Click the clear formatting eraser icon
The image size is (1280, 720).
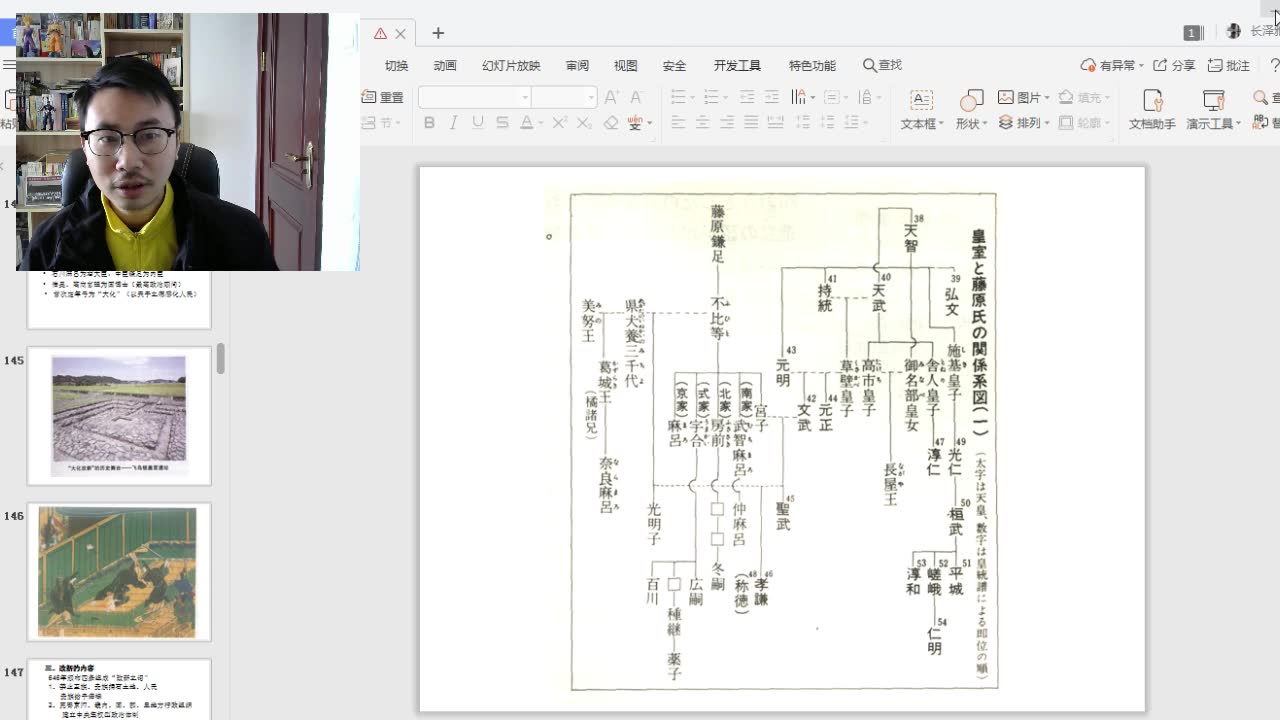click(x=611, y=123)
